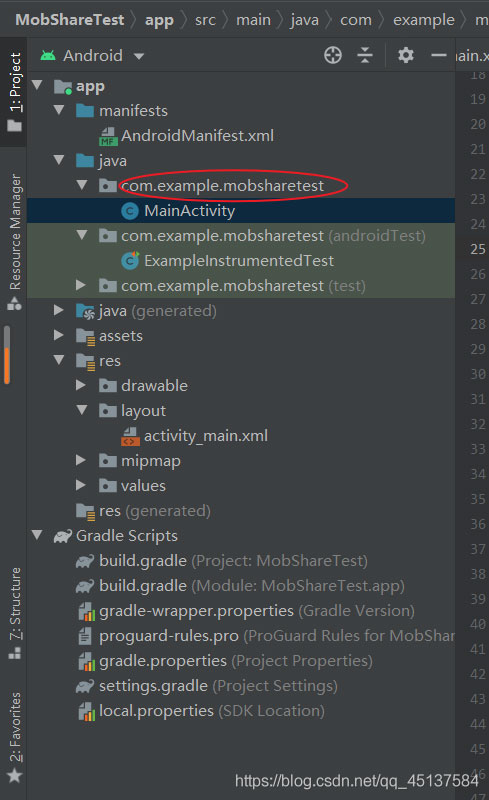The image size is (489, 800).
Task: Toggle the 1: Project tool window
Action: pyautogui.click(x=14, y=92)
